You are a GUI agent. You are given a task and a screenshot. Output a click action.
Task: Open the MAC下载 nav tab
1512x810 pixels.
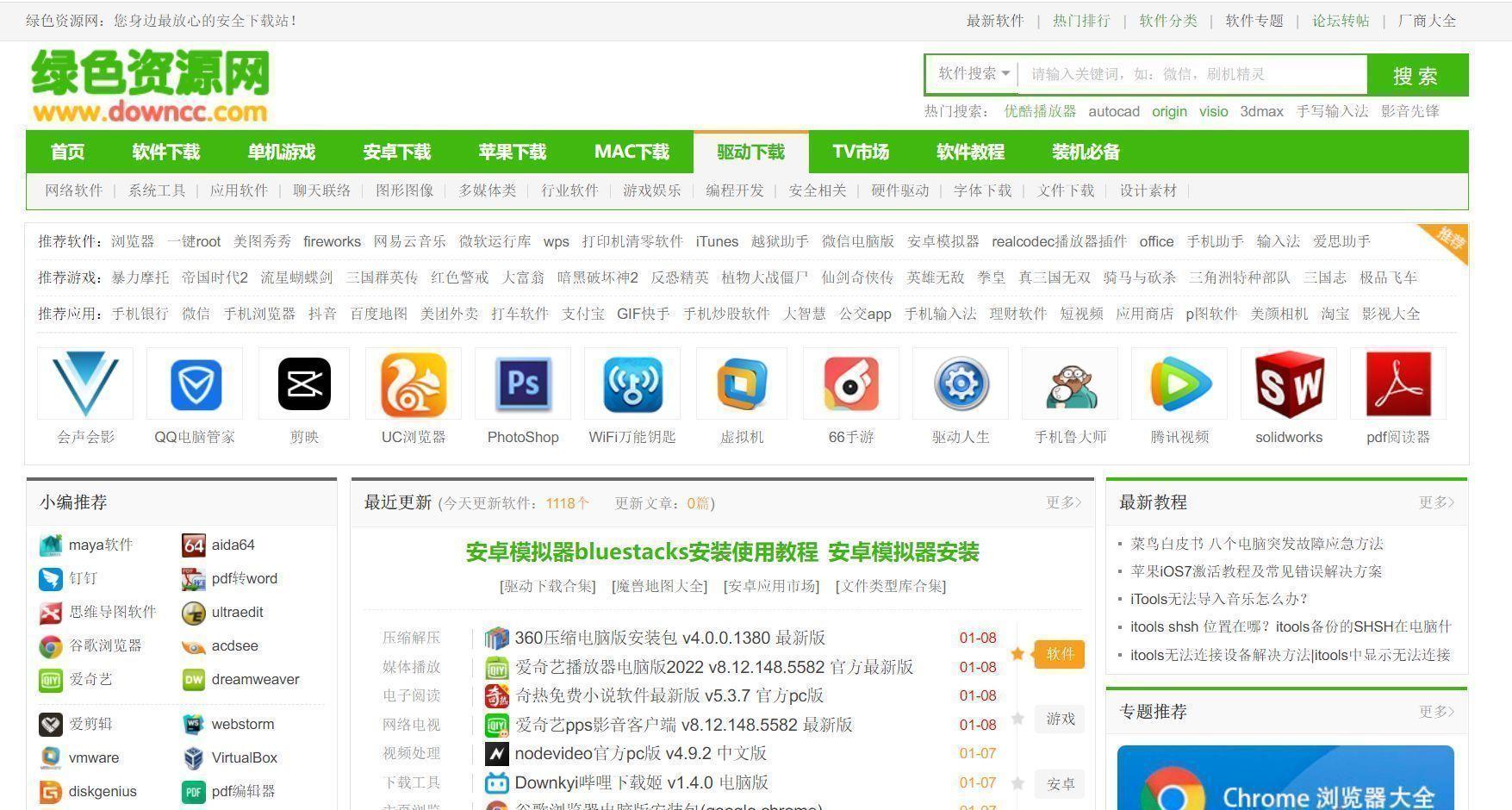(632, 153)
